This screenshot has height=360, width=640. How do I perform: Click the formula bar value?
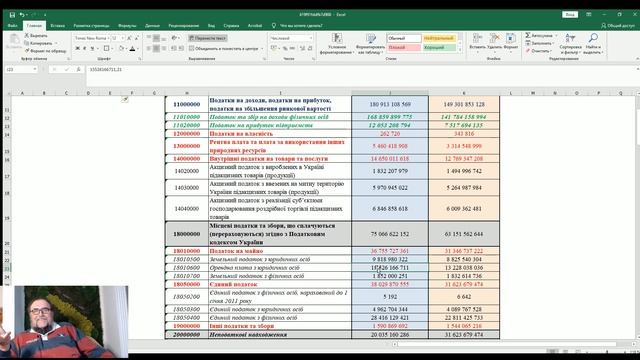pos(106,69)
